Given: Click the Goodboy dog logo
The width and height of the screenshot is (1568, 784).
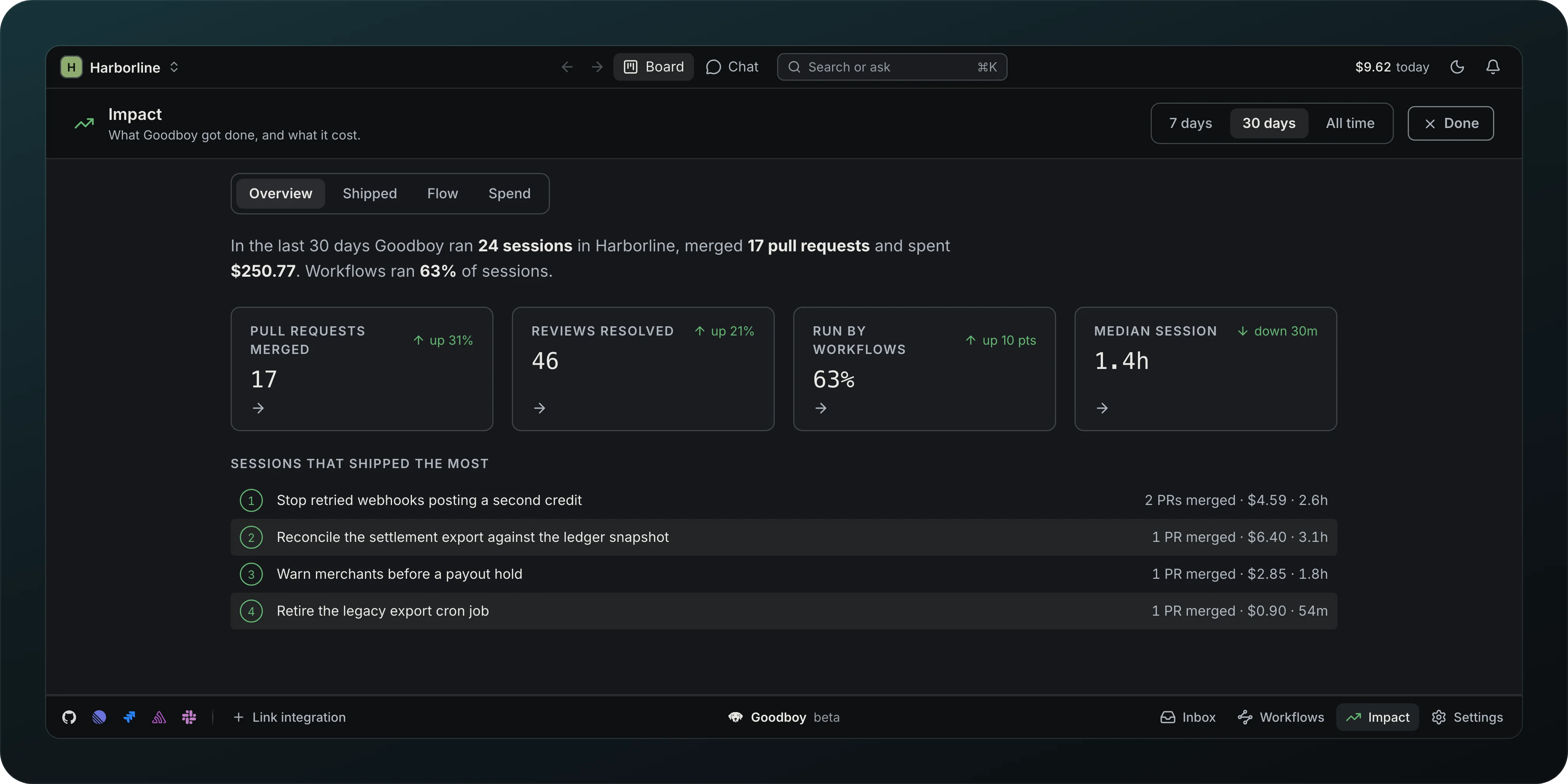Looking at the screenshot, I should coord(735,717).
